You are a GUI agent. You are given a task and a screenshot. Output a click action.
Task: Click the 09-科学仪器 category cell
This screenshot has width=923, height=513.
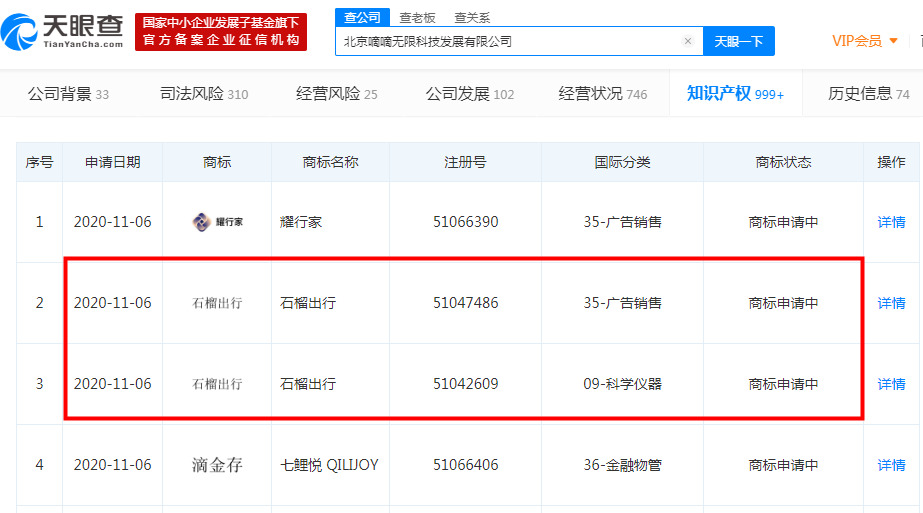click(x=622, y=384)
